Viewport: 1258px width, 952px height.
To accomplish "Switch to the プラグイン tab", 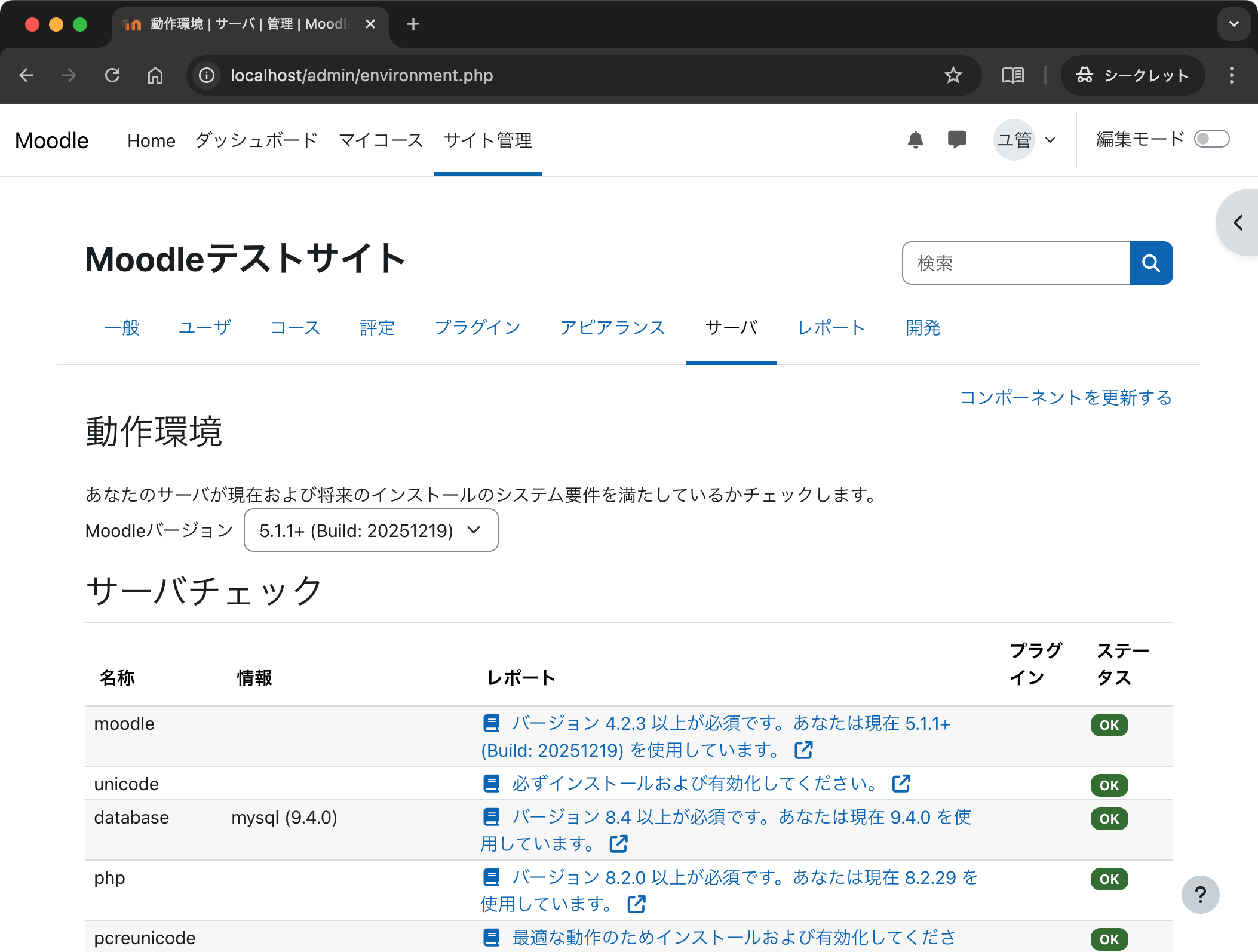I will [x=477, y=328].
